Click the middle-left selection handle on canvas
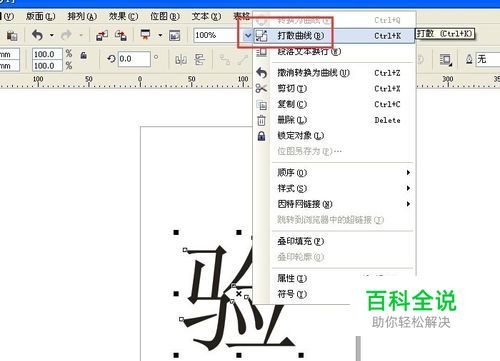The image size is (500, 361). 176,294
